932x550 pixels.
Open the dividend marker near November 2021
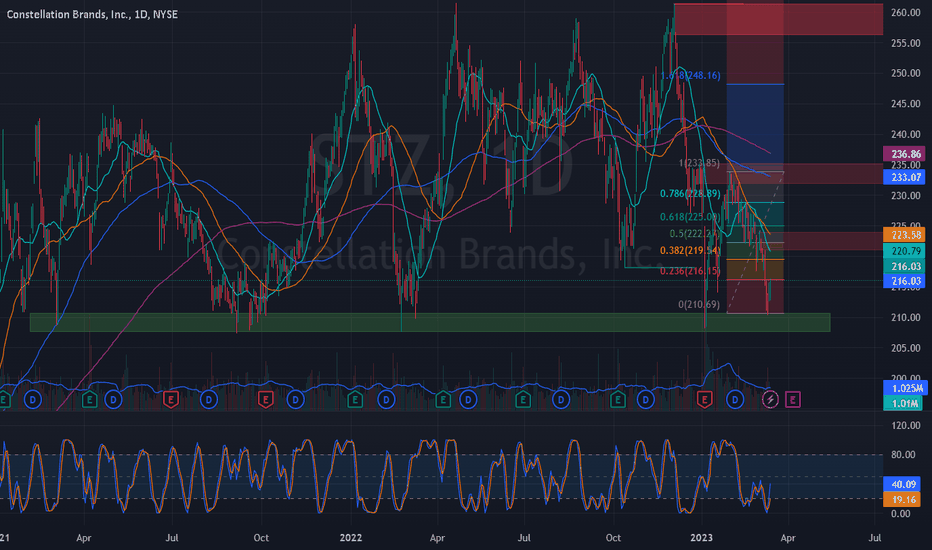click(x=295, y=400)
